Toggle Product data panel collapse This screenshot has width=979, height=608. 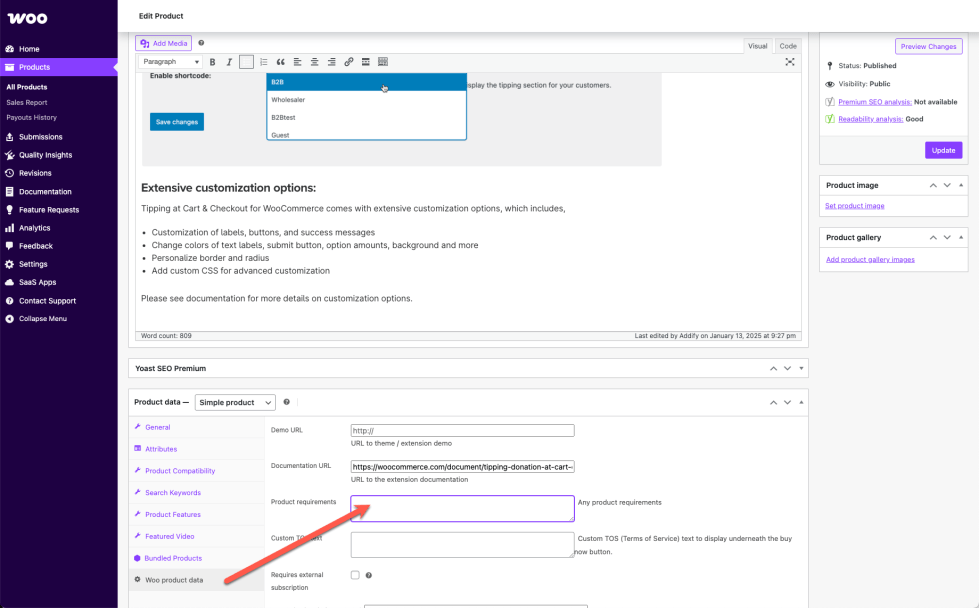tap(801, 402)
